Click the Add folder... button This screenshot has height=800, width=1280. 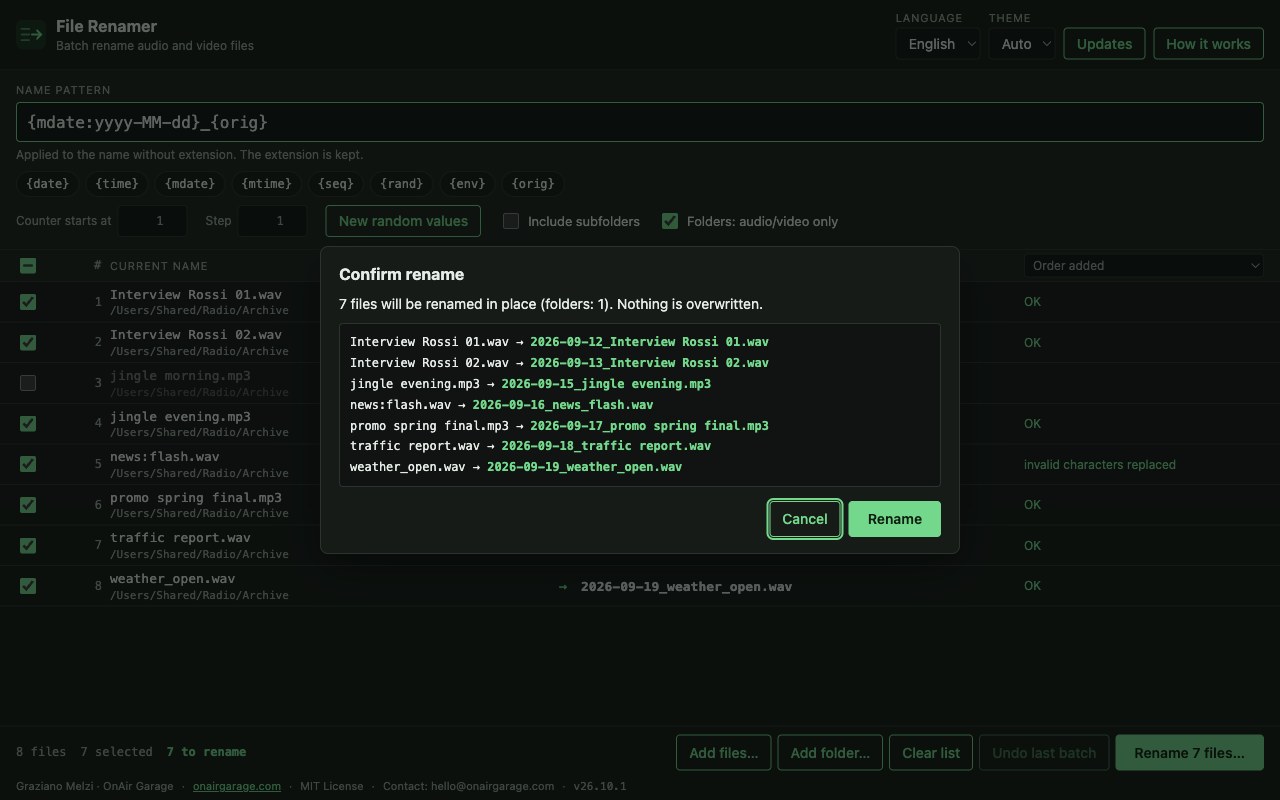coord(830,753)
